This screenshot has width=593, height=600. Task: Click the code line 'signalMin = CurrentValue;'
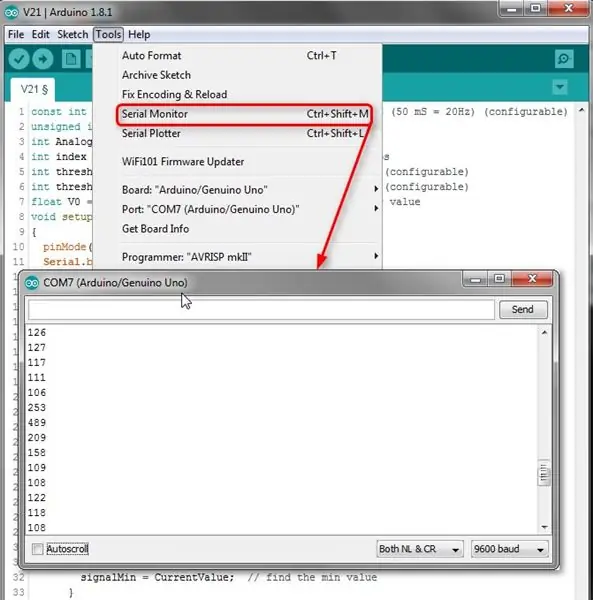157,577
